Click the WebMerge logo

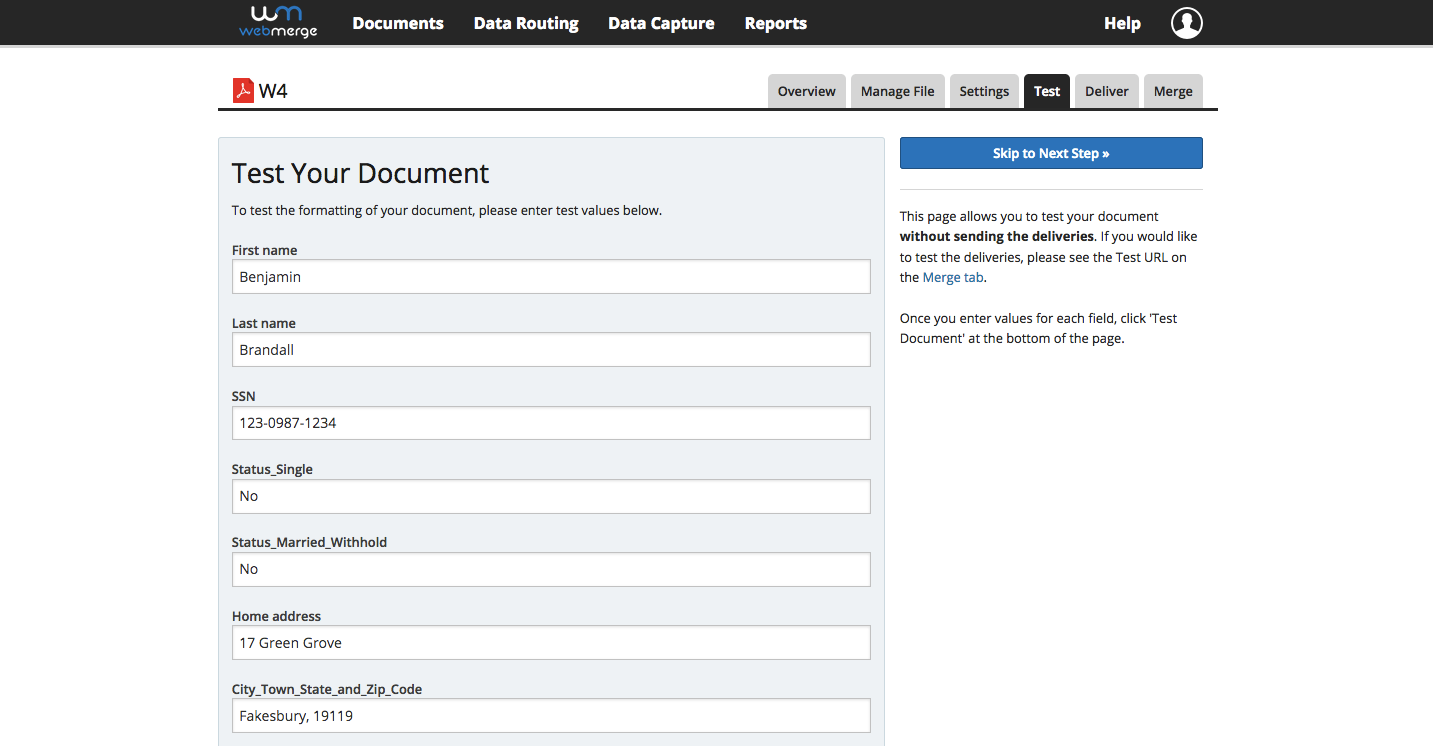278,22
